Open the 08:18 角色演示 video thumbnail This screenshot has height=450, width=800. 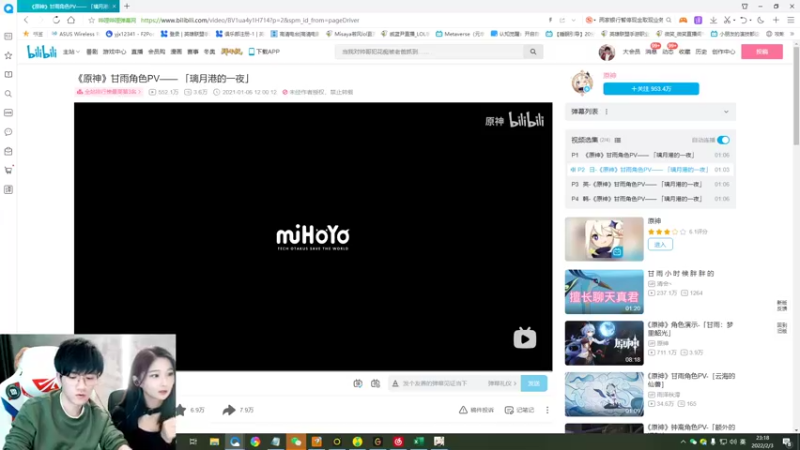604,343
